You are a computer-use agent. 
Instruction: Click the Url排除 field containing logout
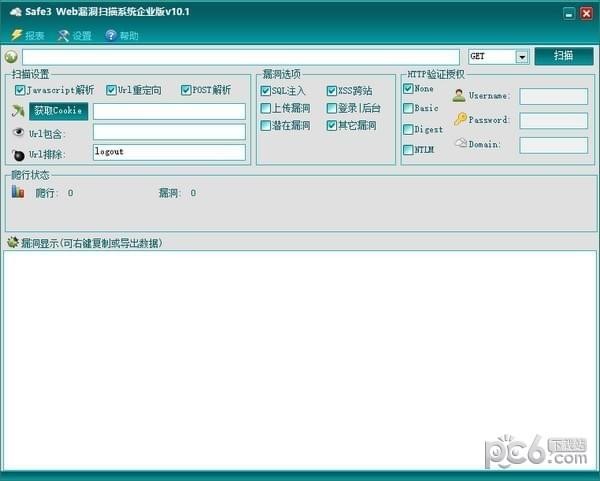[169, 152]
